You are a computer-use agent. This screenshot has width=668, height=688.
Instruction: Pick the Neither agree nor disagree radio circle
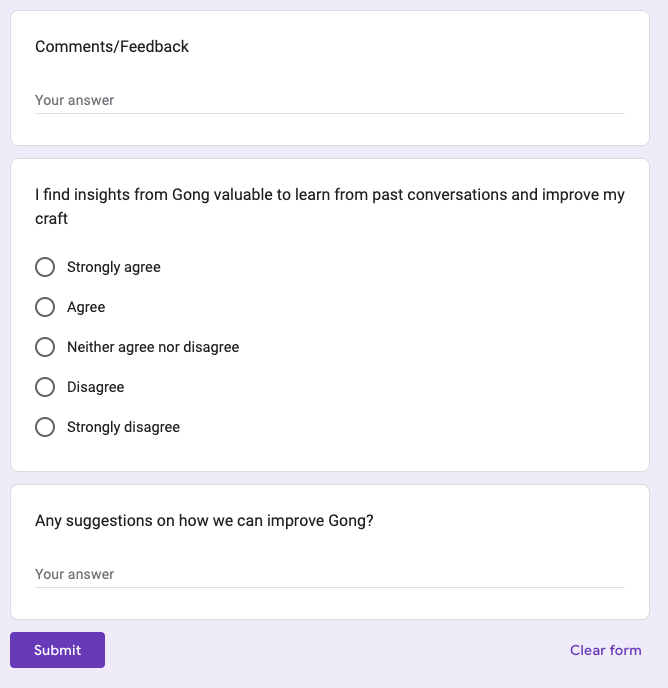45,347
